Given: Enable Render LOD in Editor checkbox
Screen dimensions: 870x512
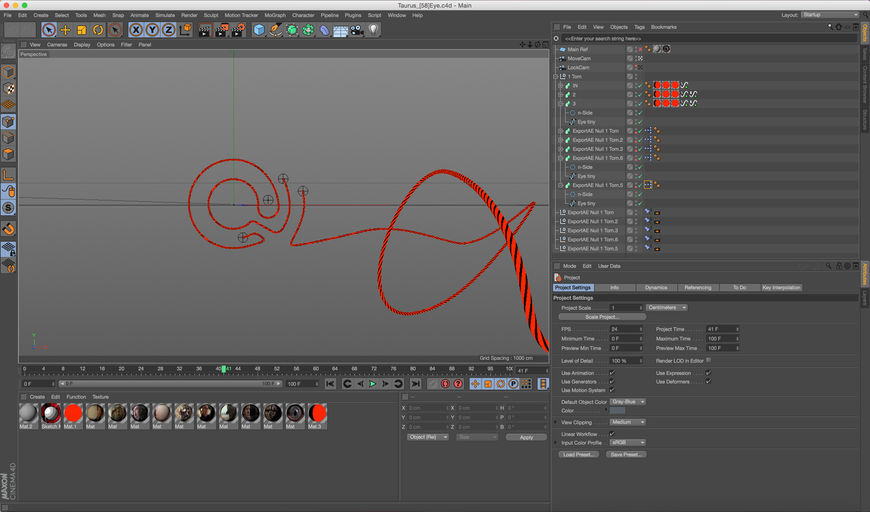Looking at the screenshot, I should click(x=708, y=360).
